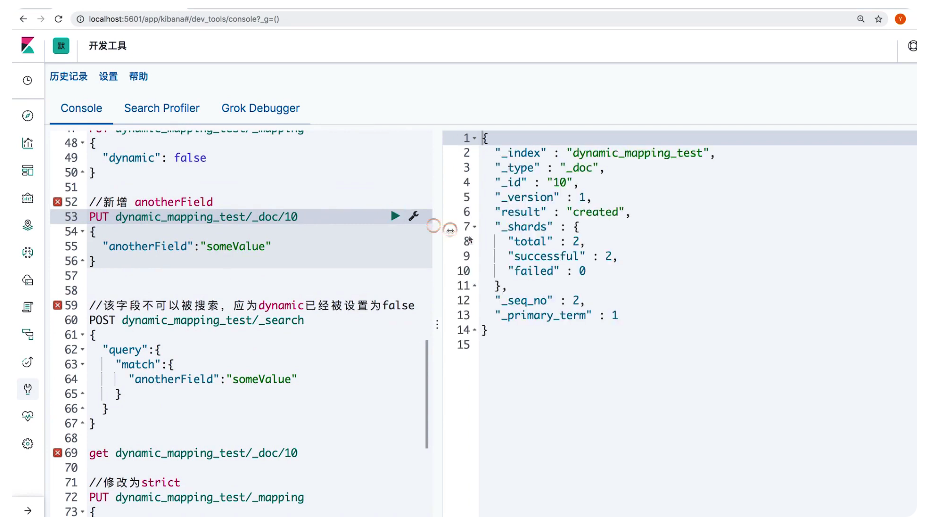This screenshot has height=524, width=929.
Task: Fold the response root object on line 1
Action: [x=474, y=138]
